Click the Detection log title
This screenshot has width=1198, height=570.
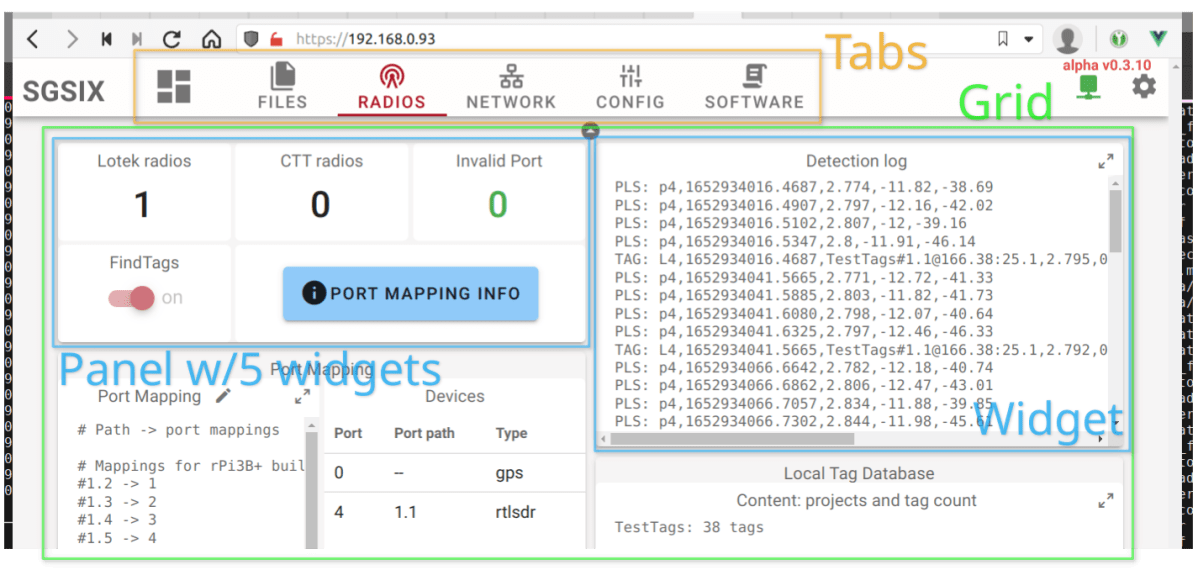tap(856, 161)
